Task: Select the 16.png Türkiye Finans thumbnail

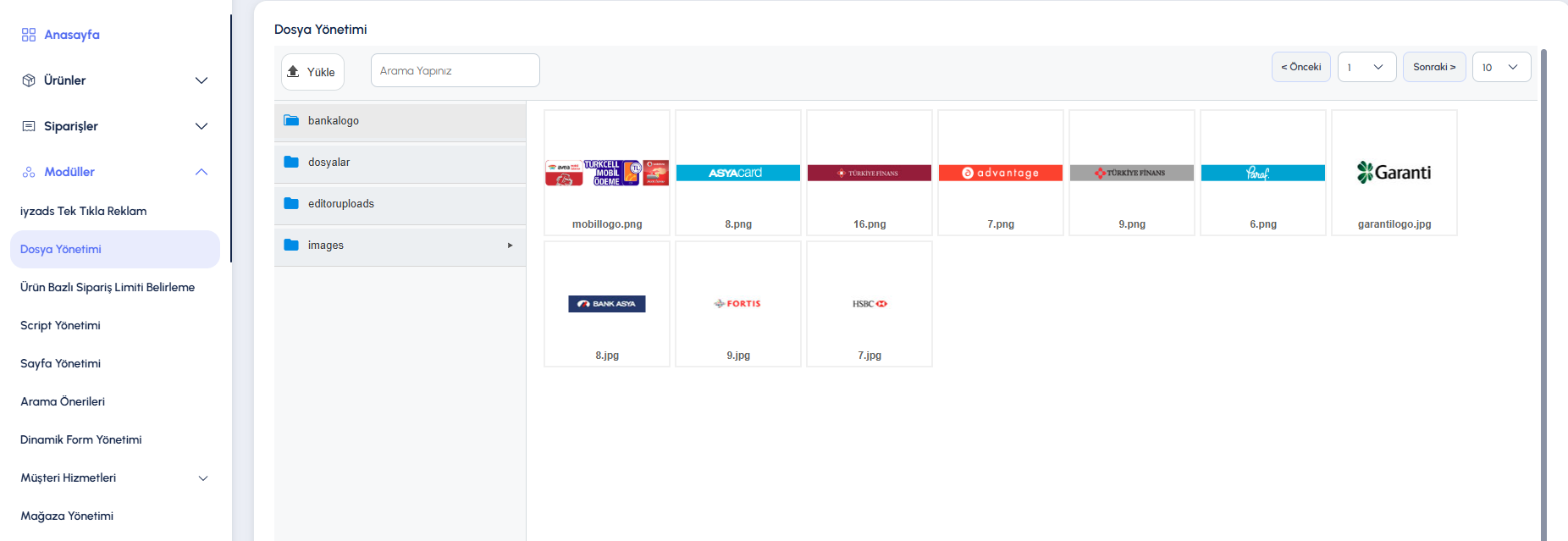Action: (x=870, y=173)
